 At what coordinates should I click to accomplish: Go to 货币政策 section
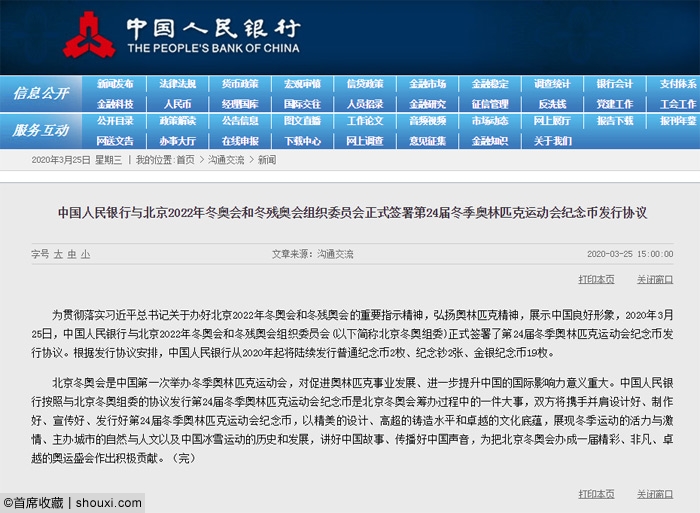coord(240,83)
